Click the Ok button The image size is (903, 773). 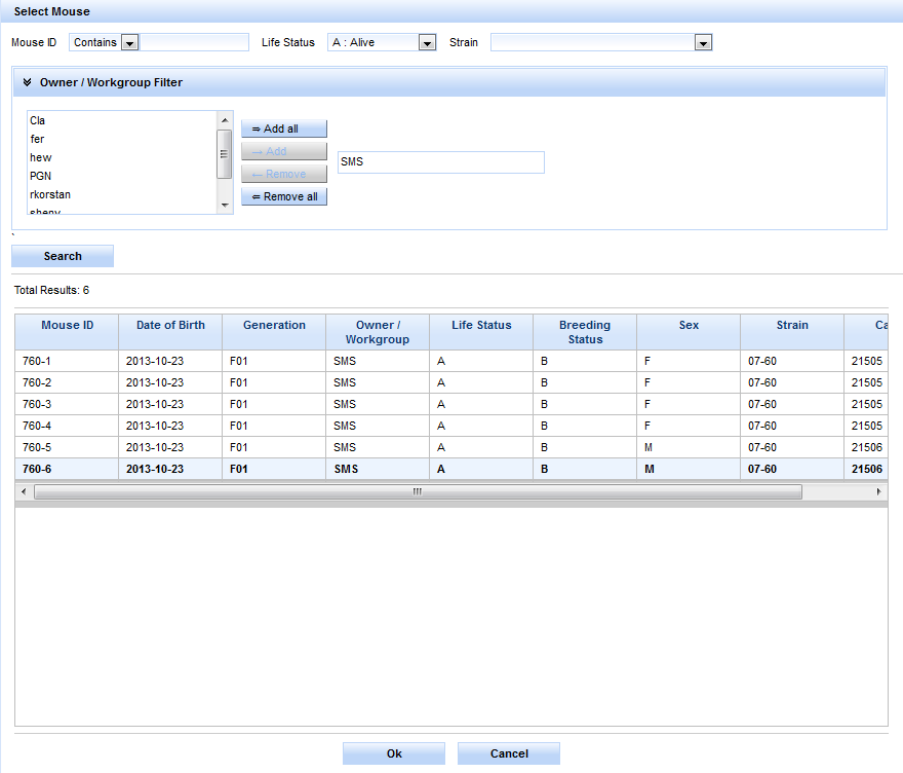click(x=394, y=753)
